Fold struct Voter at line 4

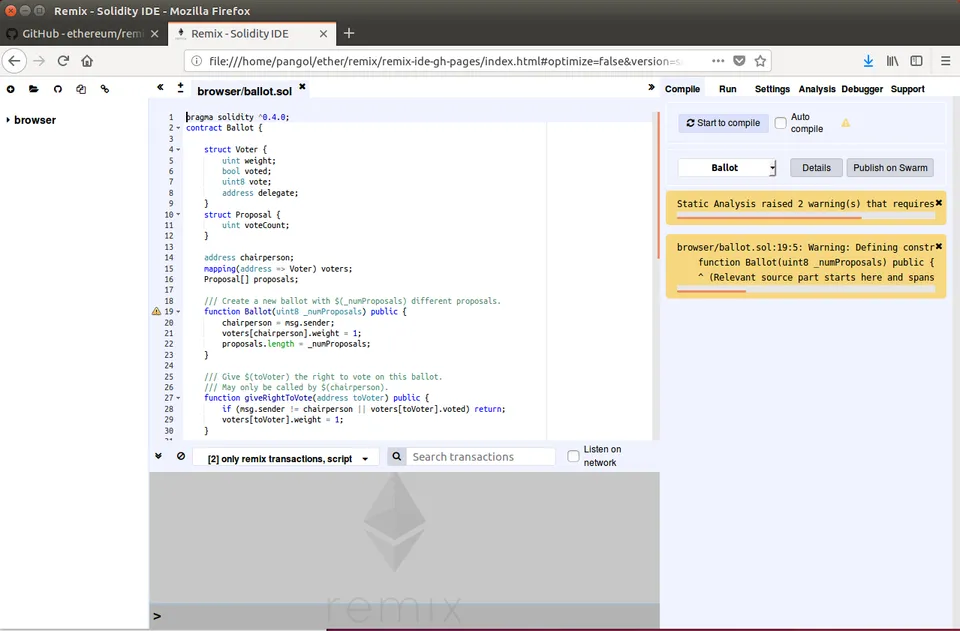[178, 149]
